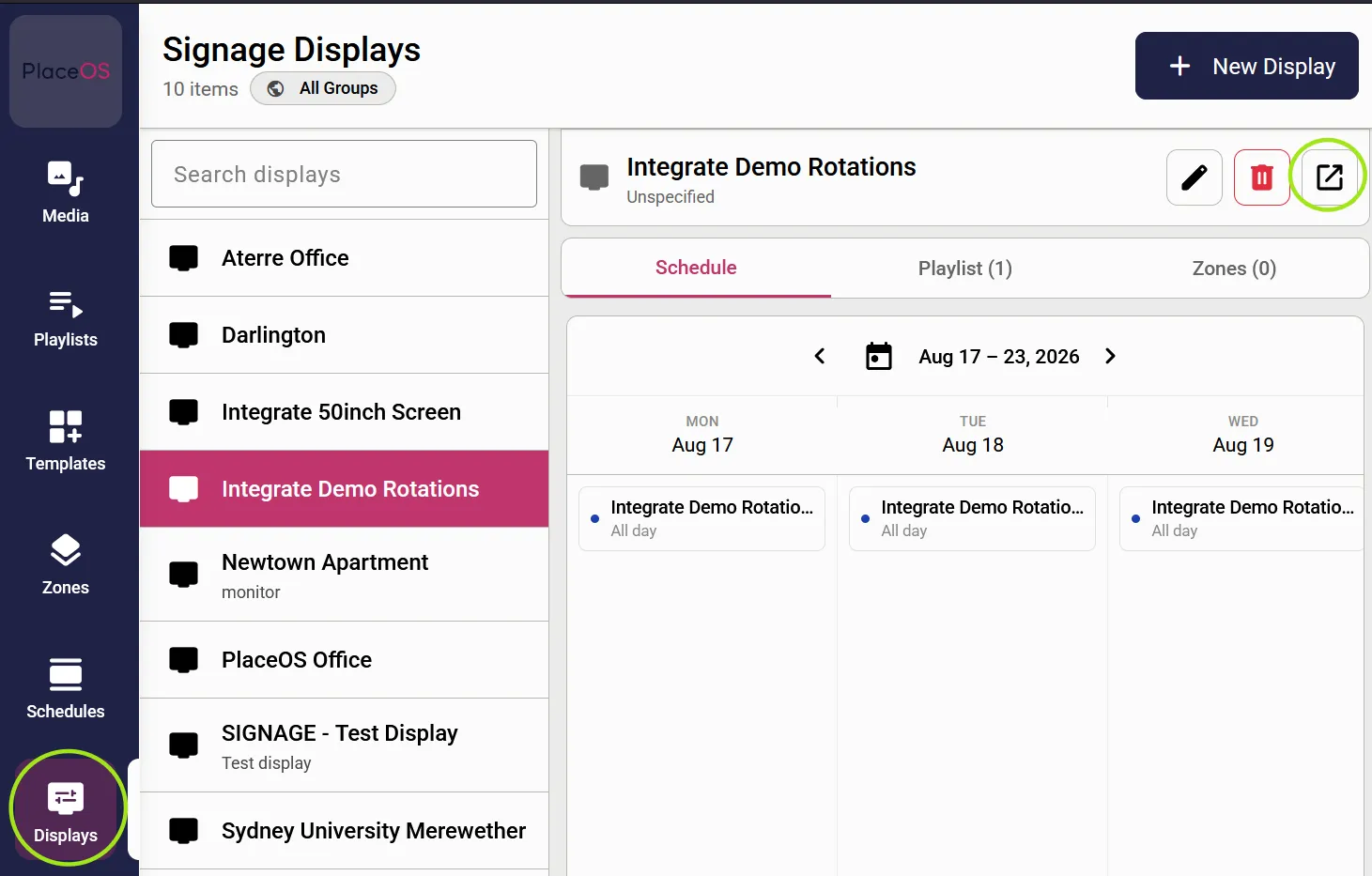Go to previous week
Viewport: 1372px width, 876px height.
(x=820, y=356)
